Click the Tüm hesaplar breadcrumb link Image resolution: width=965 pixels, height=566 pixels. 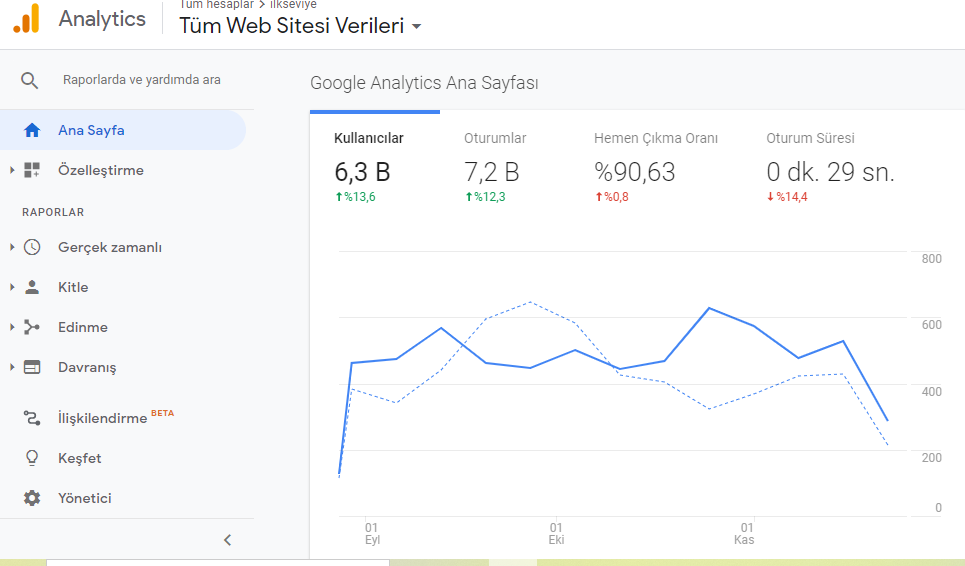[x=216, y=4]
